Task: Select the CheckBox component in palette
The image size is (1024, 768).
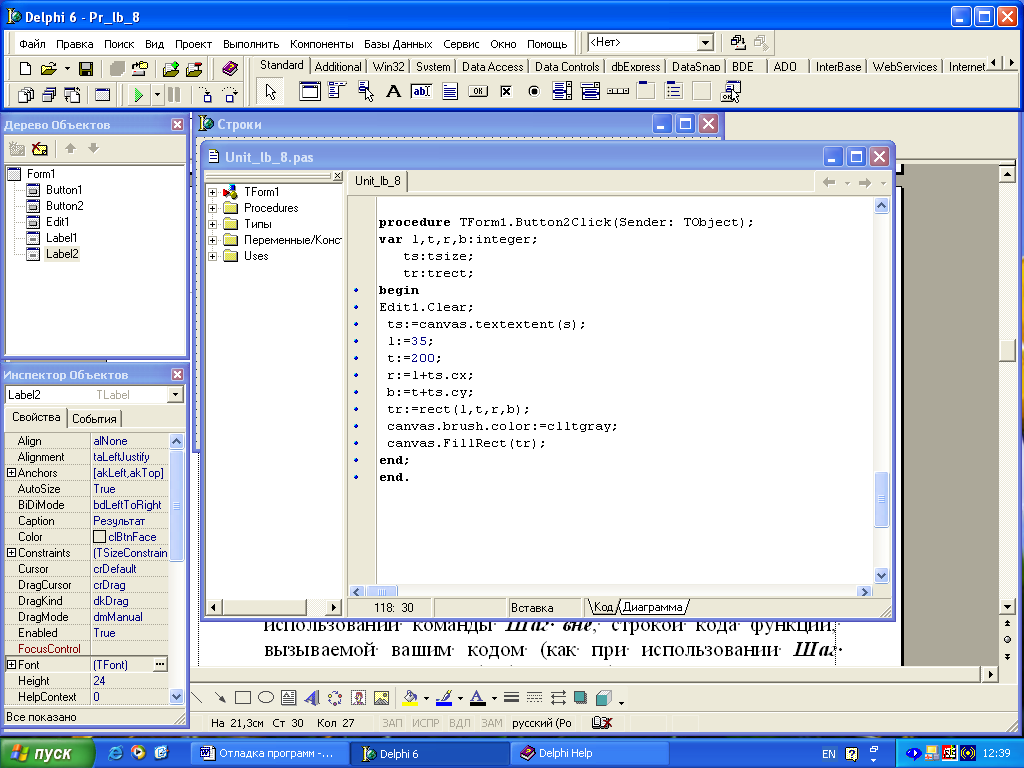Action: coord(505,91)
